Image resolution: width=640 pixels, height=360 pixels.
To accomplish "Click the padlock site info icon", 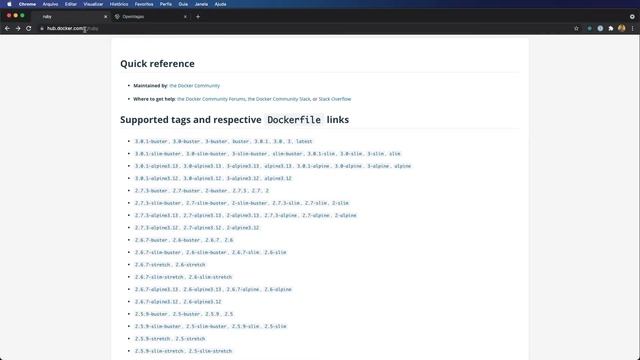I will pyautogui.click(x=42, y=29).
